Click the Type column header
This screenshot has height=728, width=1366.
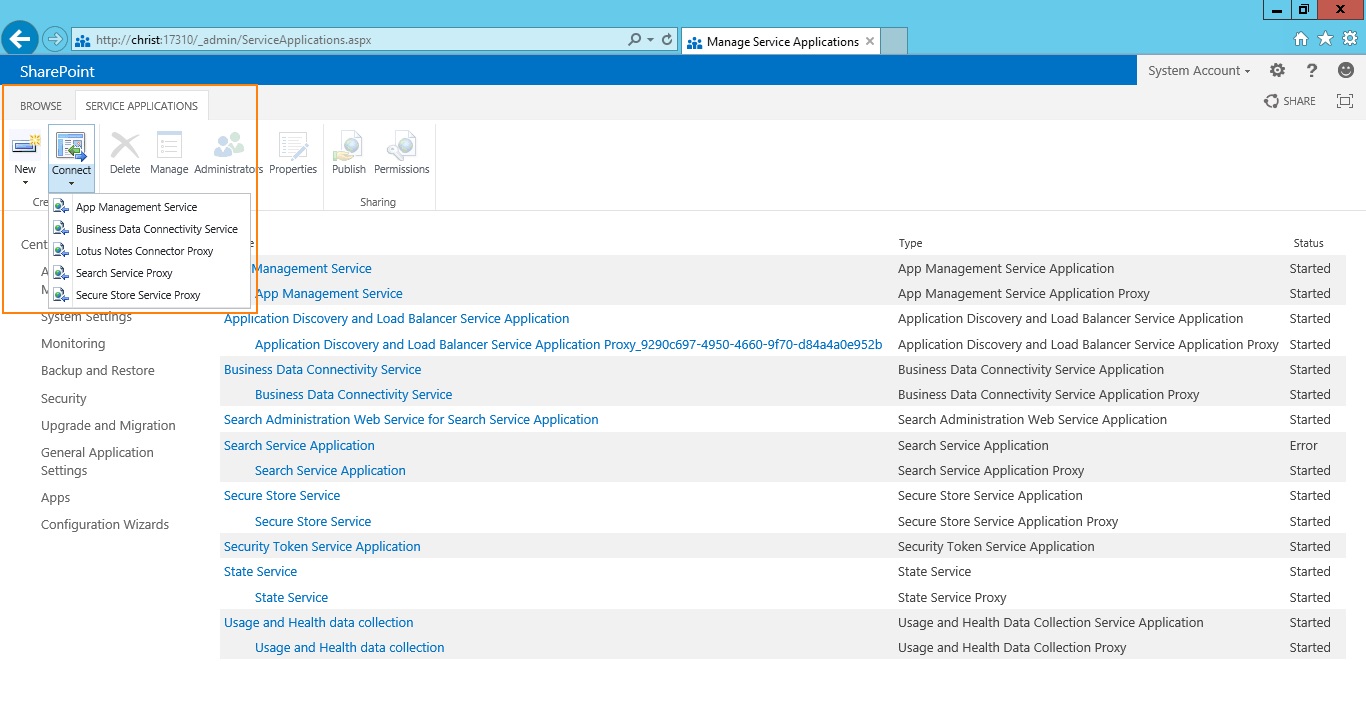(x=910, y=243)
